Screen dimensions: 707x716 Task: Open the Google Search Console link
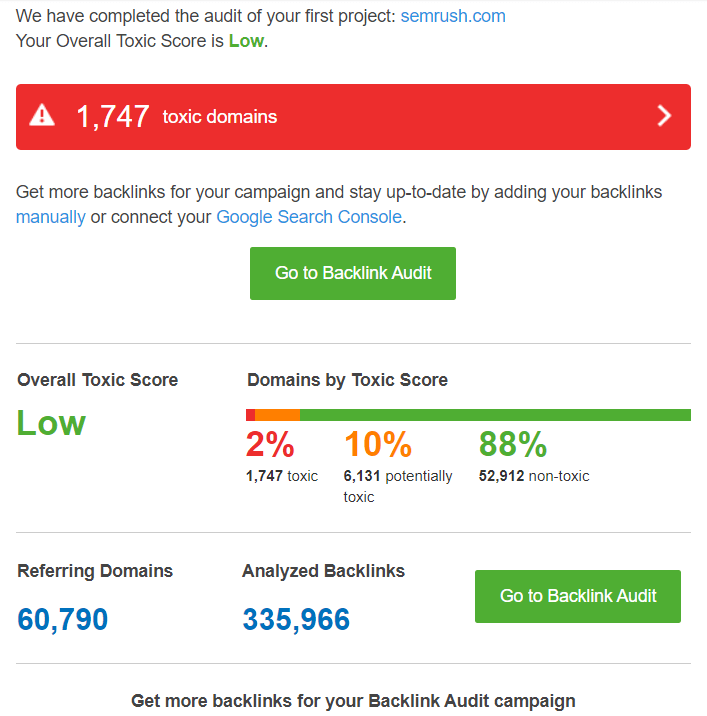click(x=309, y=217)
